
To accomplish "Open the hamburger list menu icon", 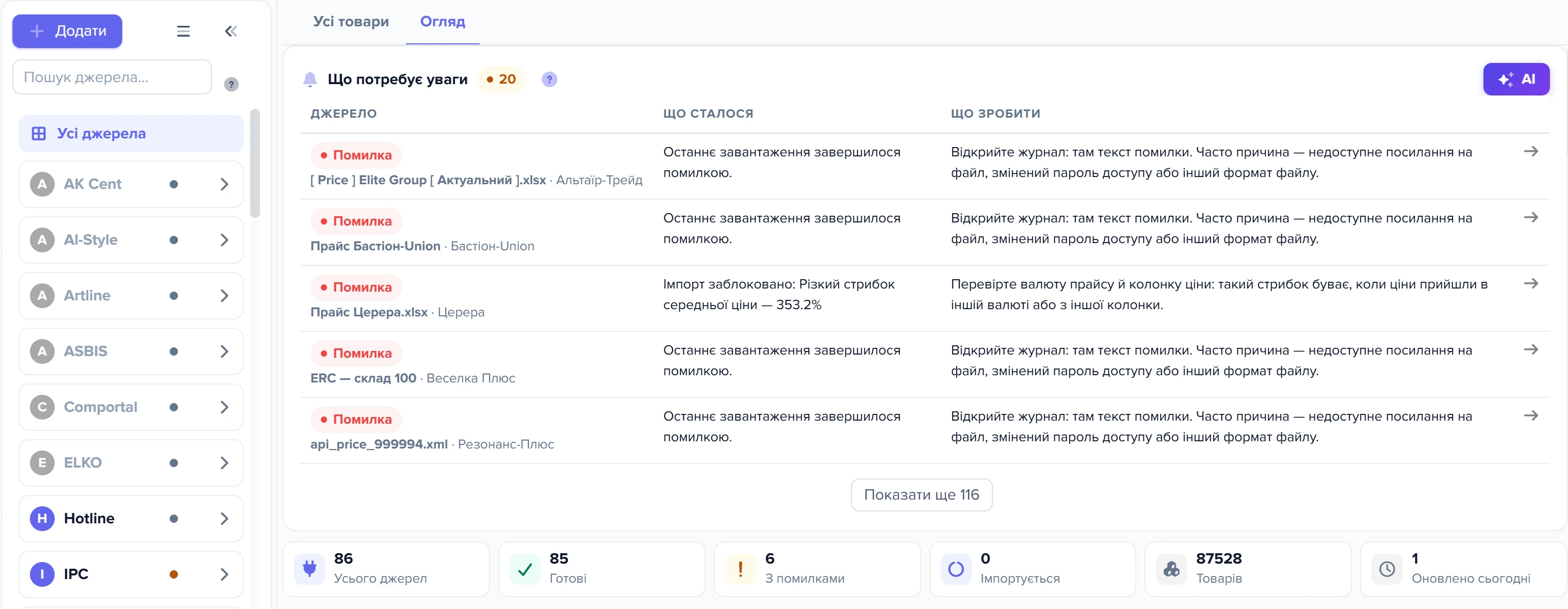I will pos(183,31).
